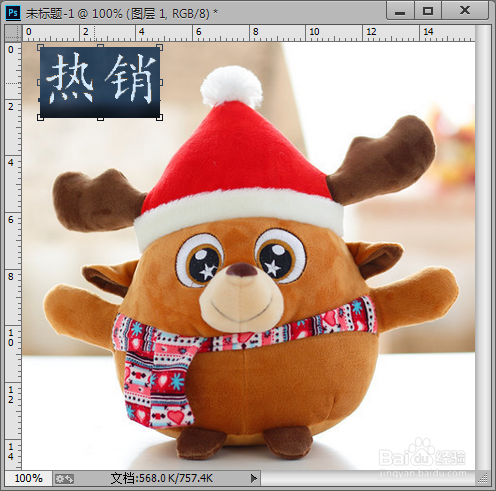
Task: Open the status bar info arrow menu
Action: (254, 478)
